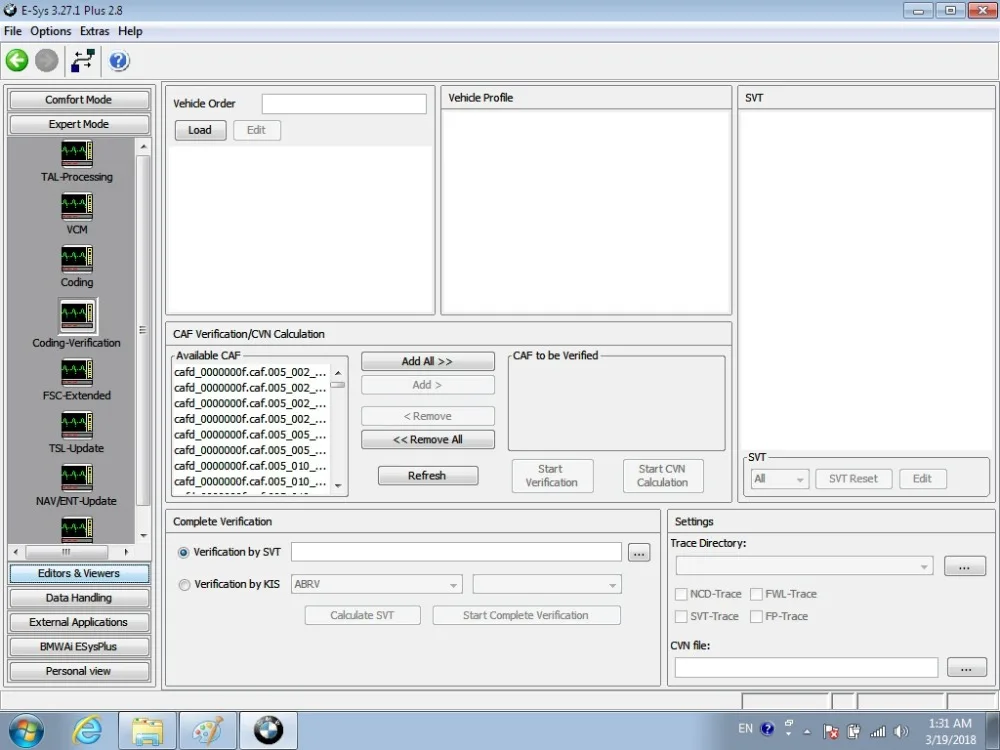Open the Help menu
The image size is (1000, 750).
pyautogui.click(x=130, y=31)
